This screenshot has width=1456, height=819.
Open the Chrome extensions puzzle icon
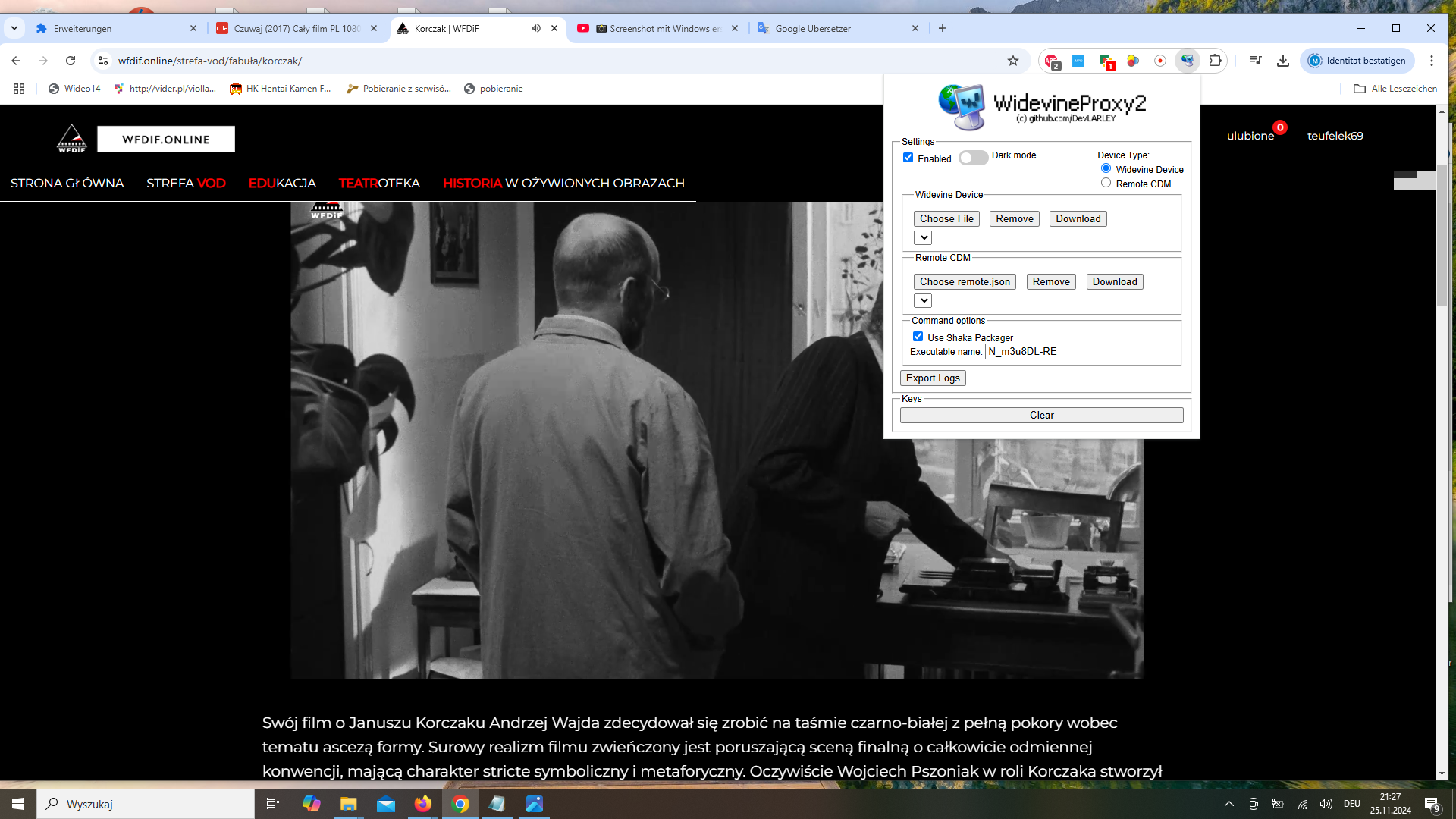[1215, 61]
